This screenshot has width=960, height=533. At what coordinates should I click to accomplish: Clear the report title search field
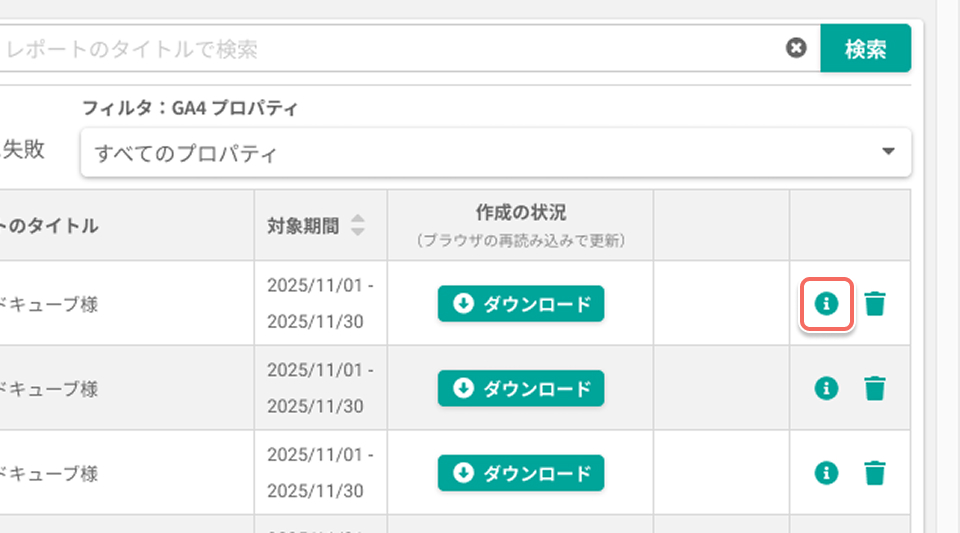tap(796, 48)
